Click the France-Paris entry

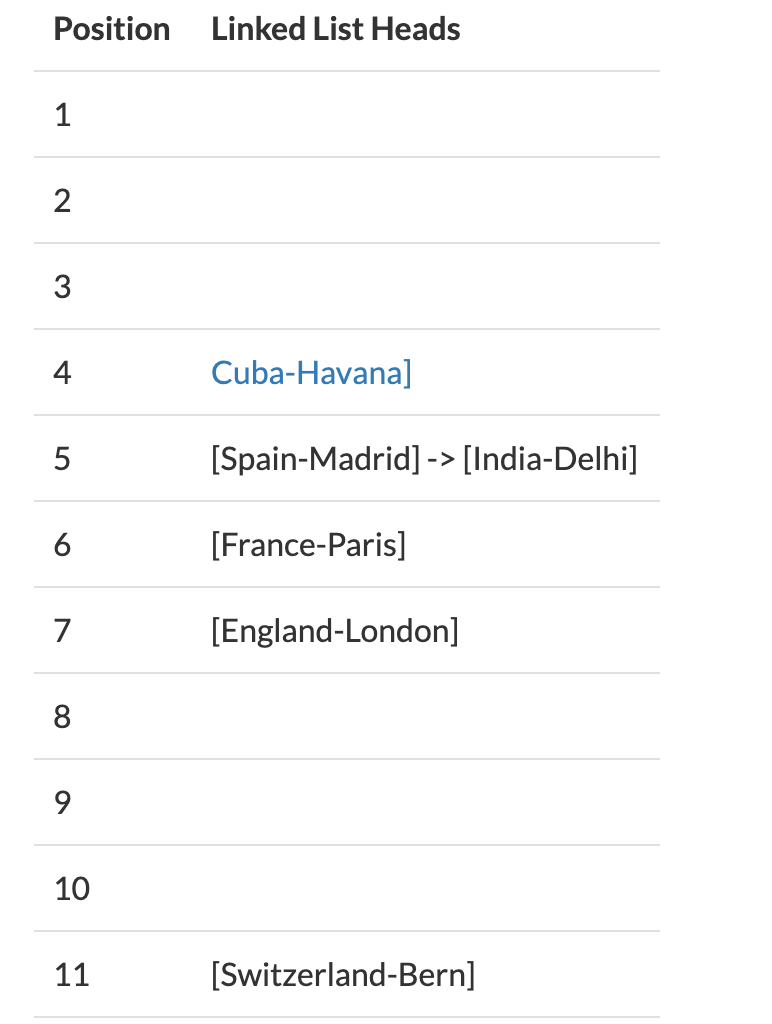(x=308, y=545)
